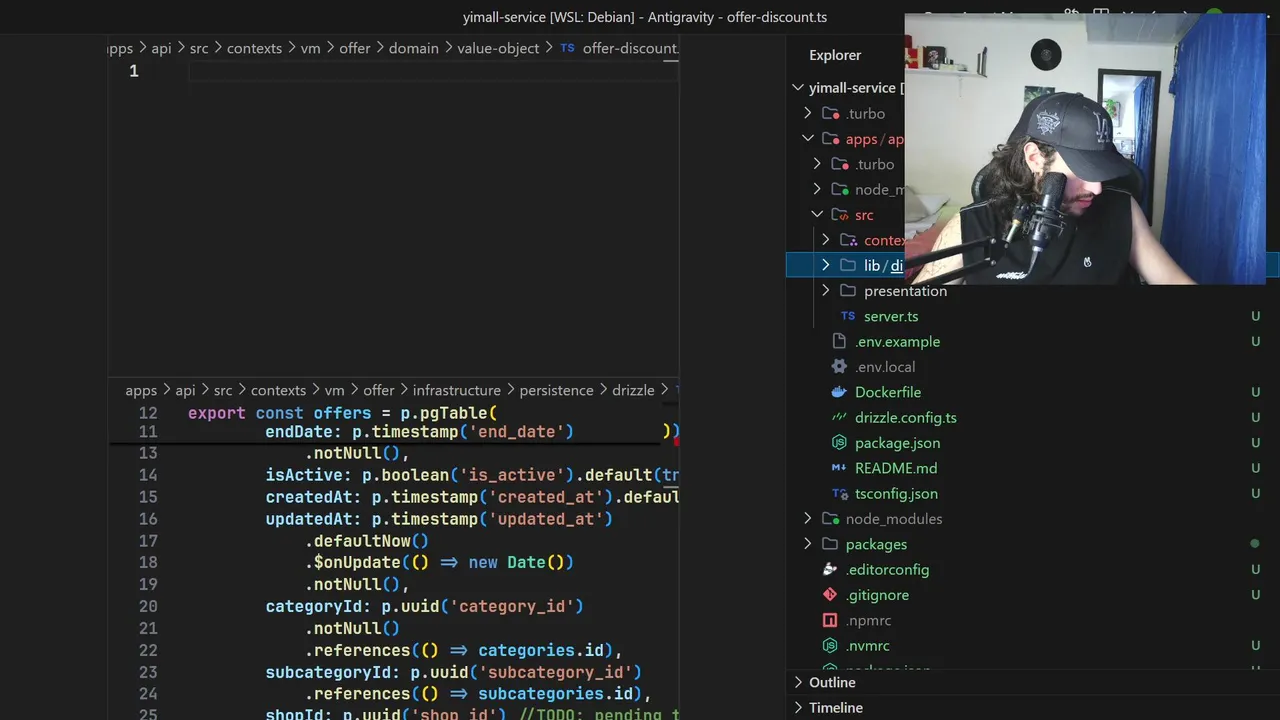Viewport: 1280px width, 720px height.
Task: Click apps breadcrumb in the lower editor
Action: (x=141, y=390)
